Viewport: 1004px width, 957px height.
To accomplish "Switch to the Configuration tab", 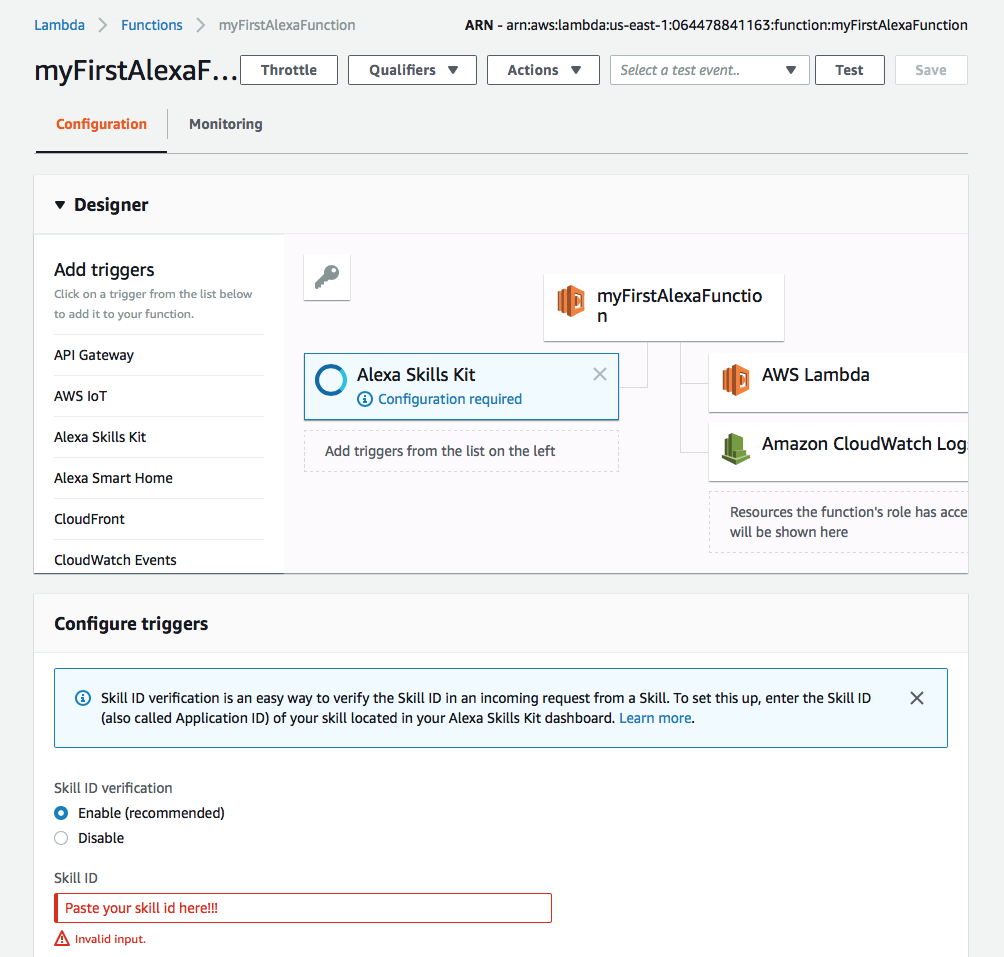I will (x=101, y=124).
